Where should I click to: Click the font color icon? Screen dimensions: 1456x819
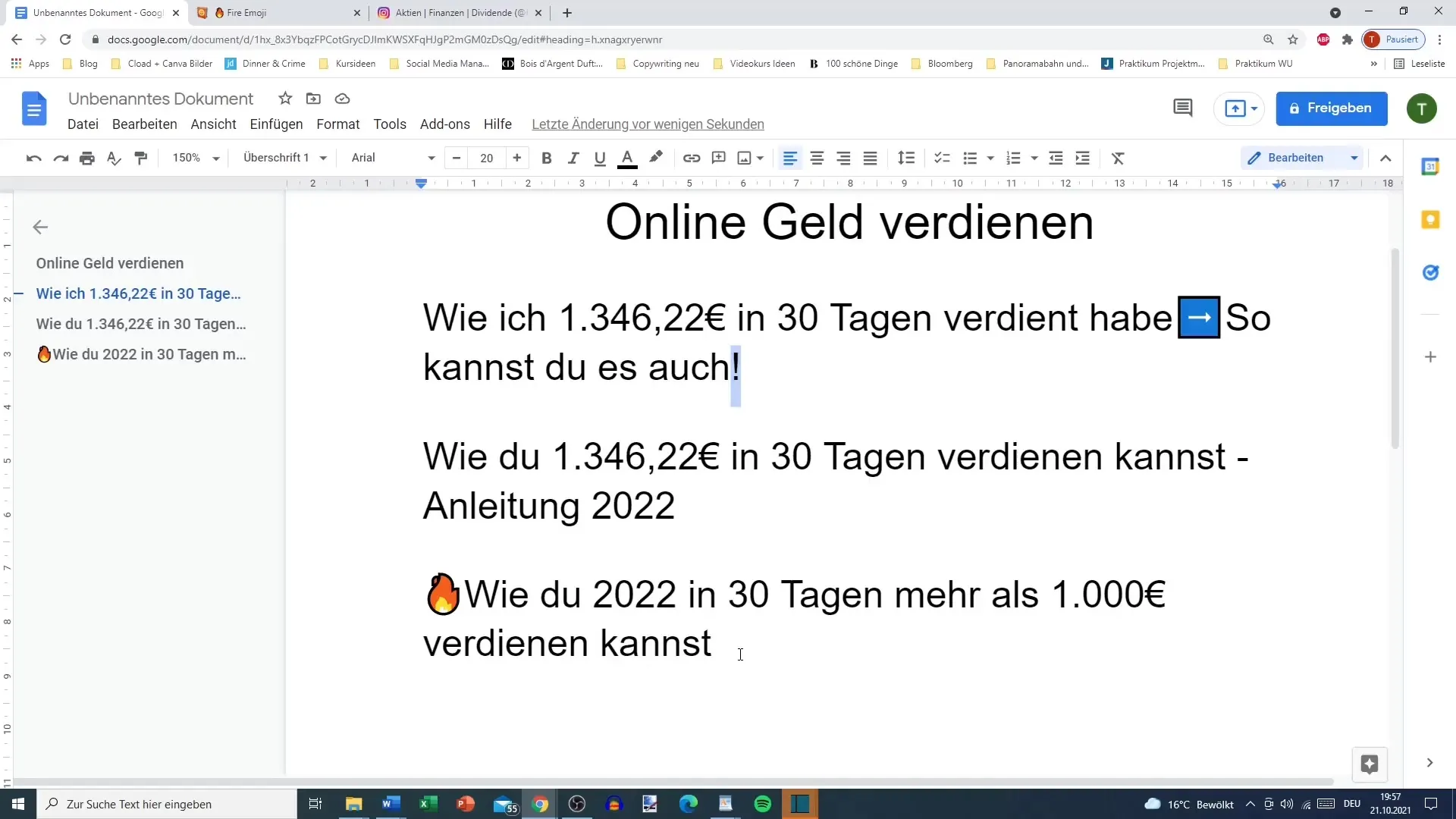[x=628, y=158]
